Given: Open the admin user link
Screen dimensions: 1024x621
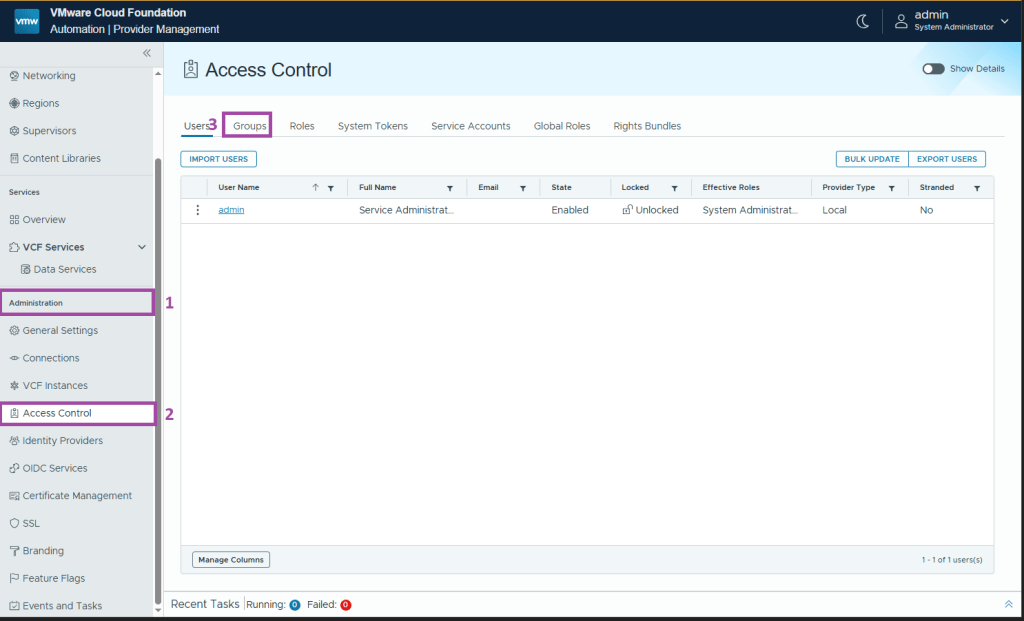Looking at the screenshot, I should [x=231, y=210].
